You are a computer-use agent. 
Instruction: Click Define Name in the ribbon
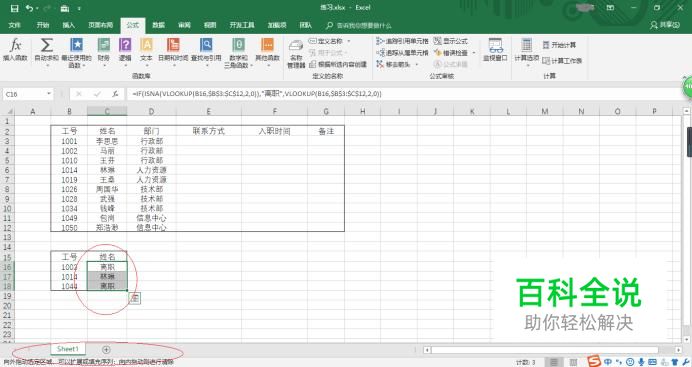(329, 41)
